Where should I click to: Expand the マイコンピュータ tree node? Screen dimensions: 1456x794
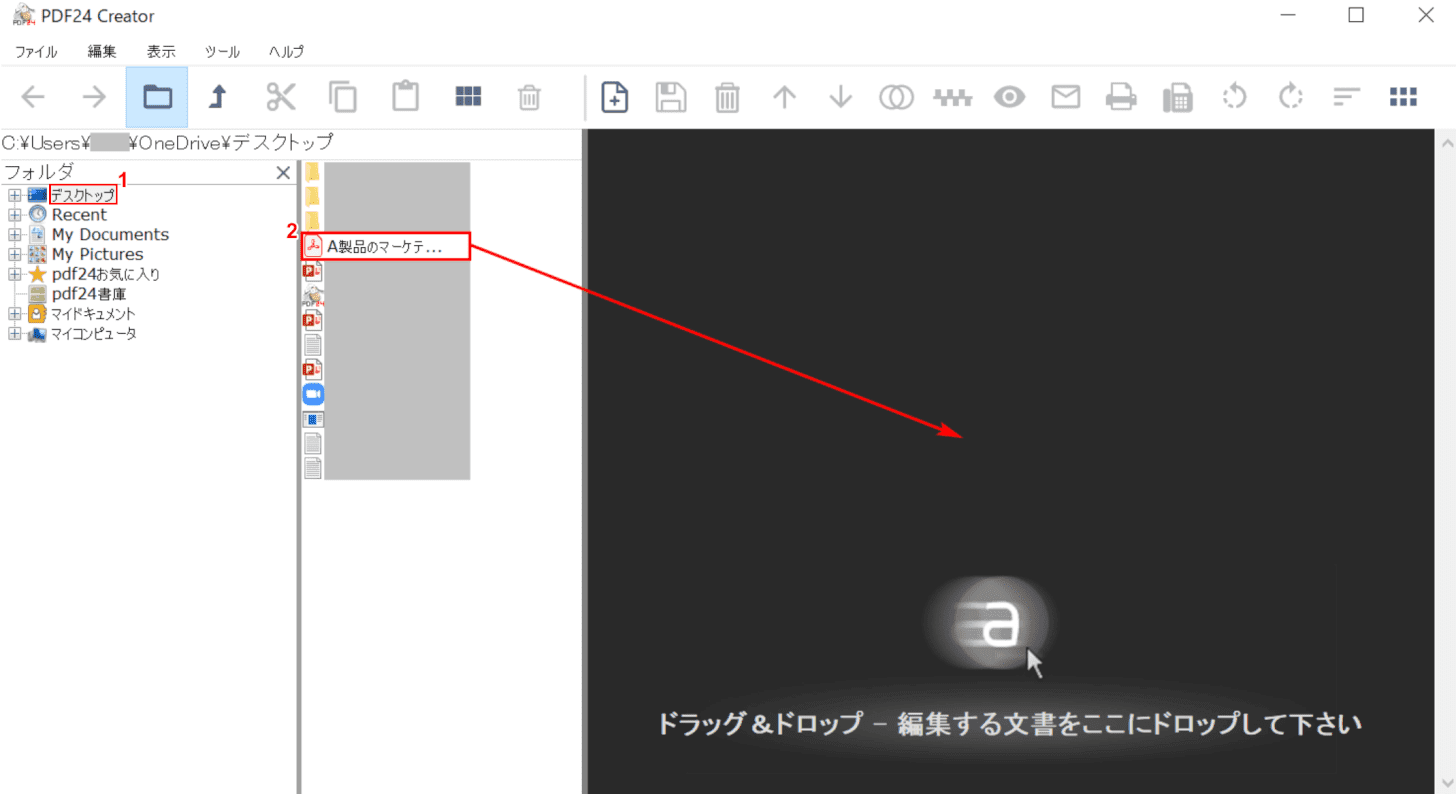pos(15,334)
